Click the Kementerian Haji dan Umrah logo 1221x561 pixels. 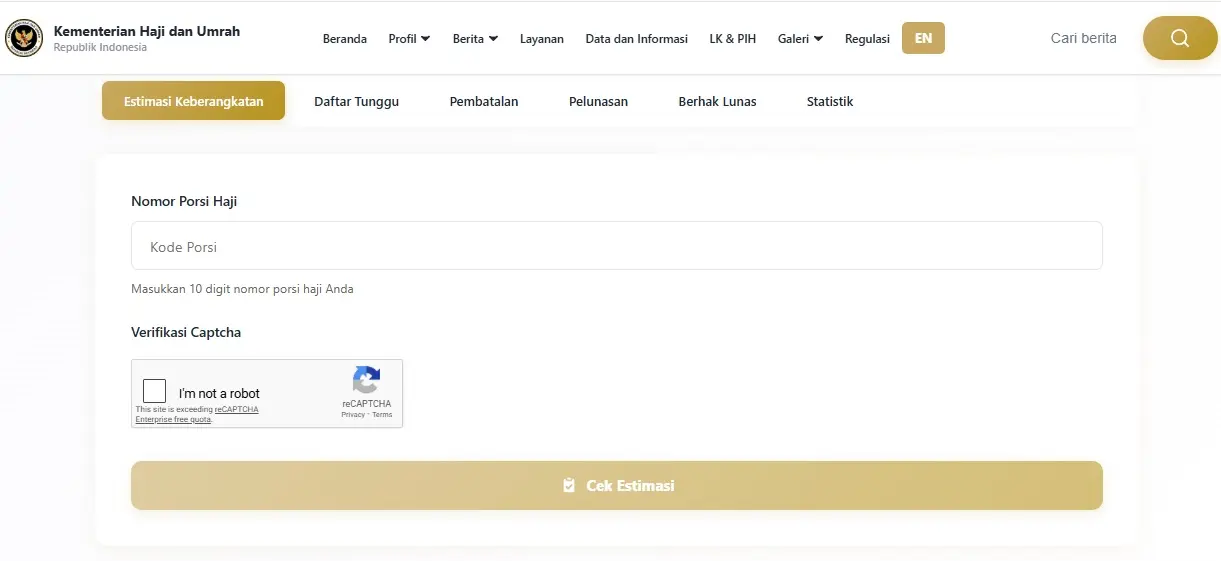(24, 38)
